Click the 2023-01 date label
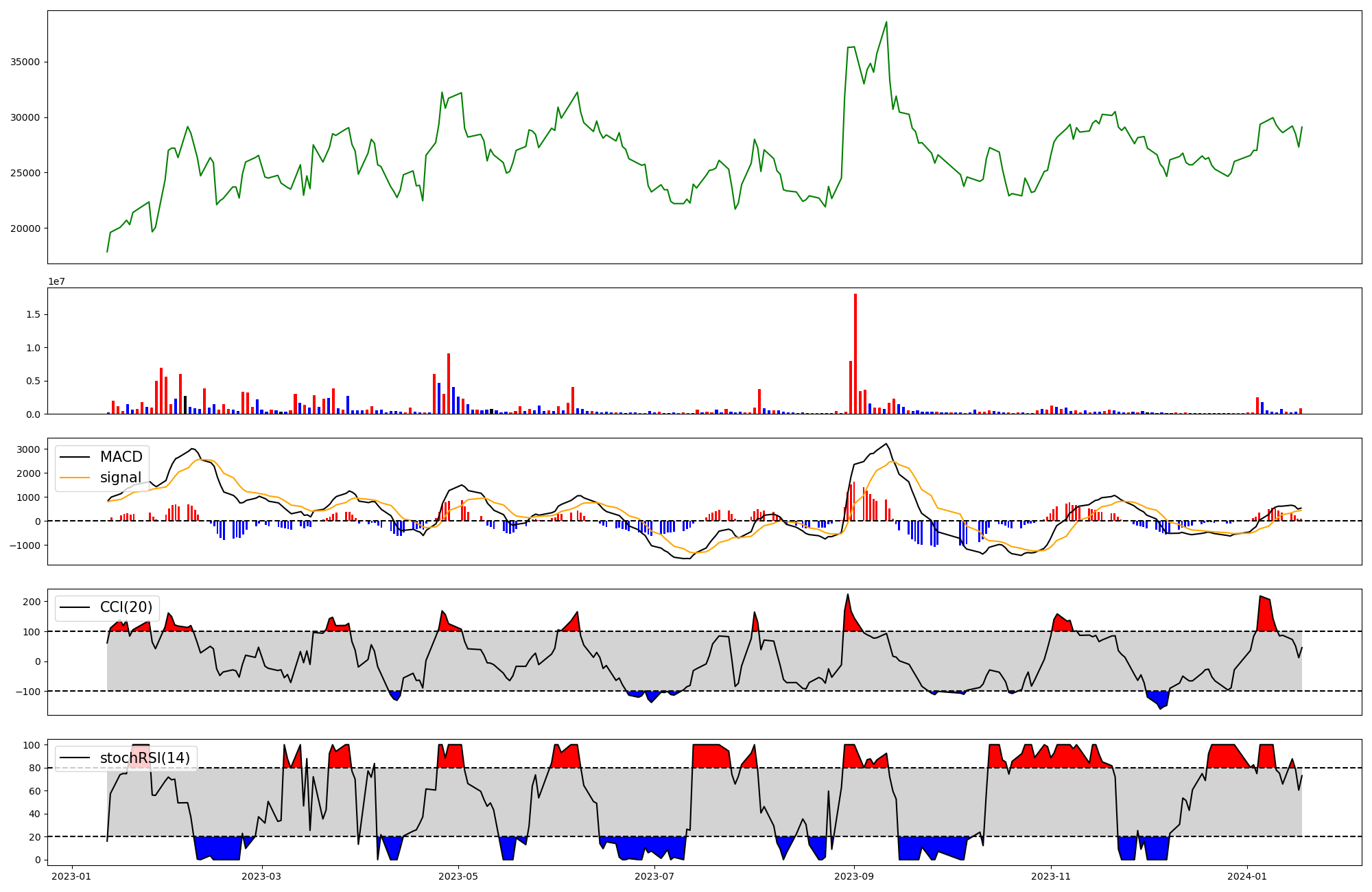 coord(72,876)
